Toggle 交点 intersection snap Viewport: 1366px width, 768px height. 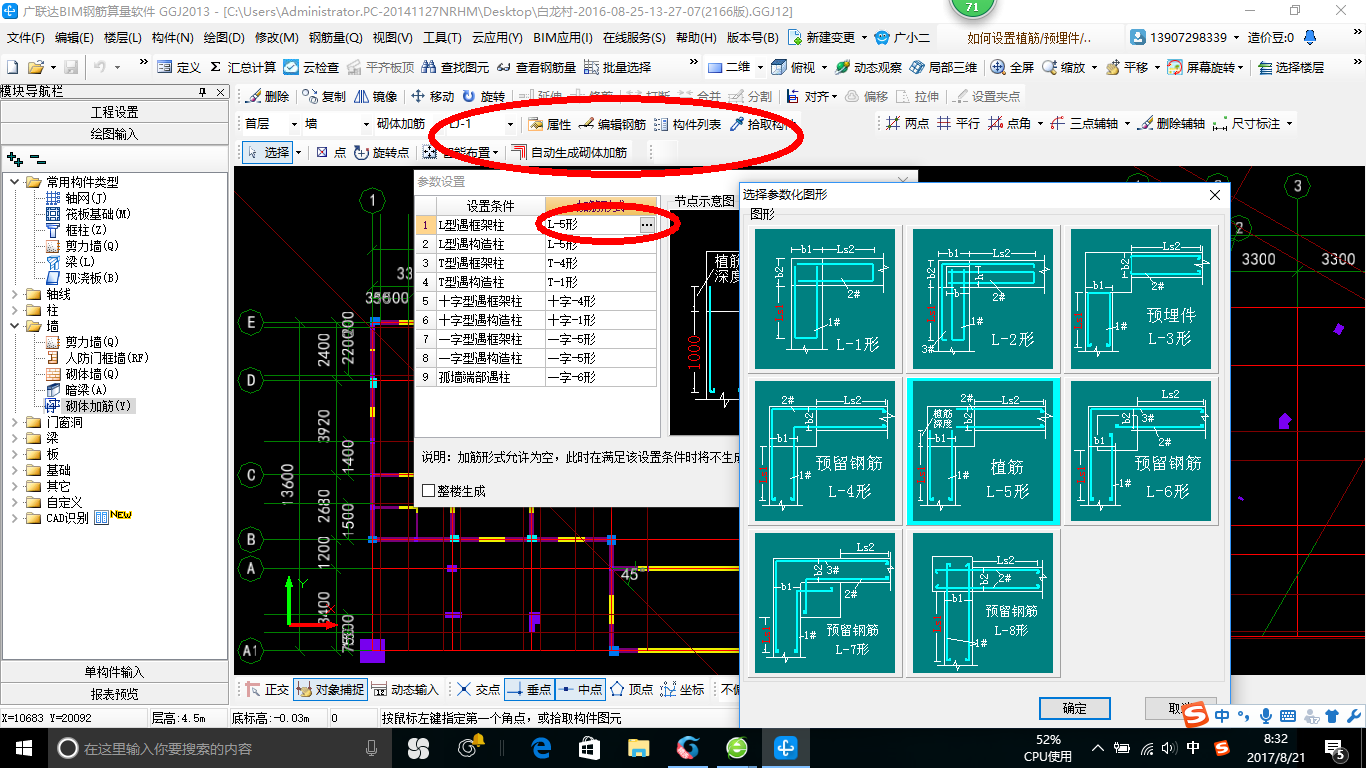coord(479,689)
